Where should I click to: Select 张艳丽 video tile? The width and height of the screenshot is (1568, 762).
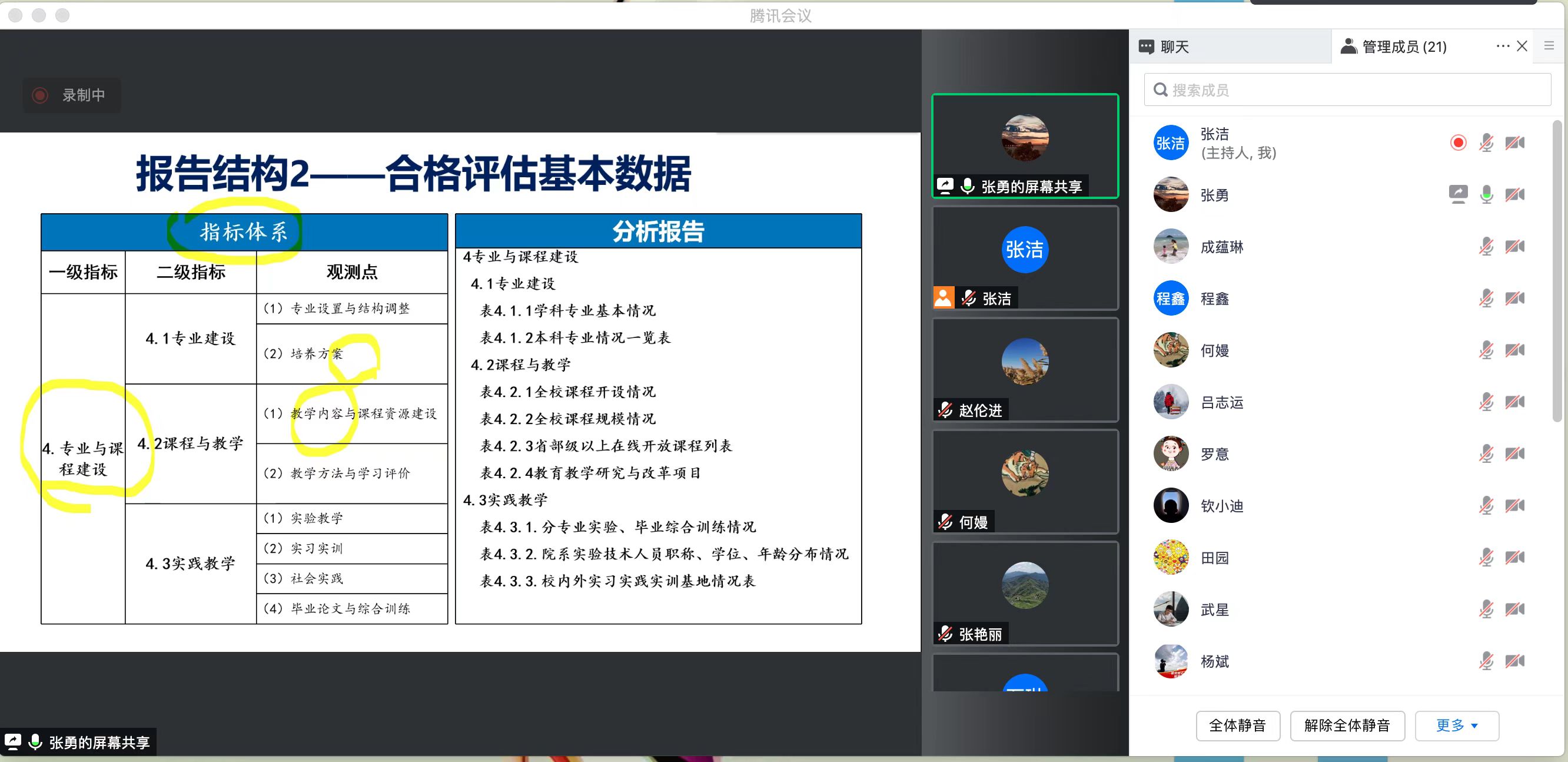click(1025, 593)
